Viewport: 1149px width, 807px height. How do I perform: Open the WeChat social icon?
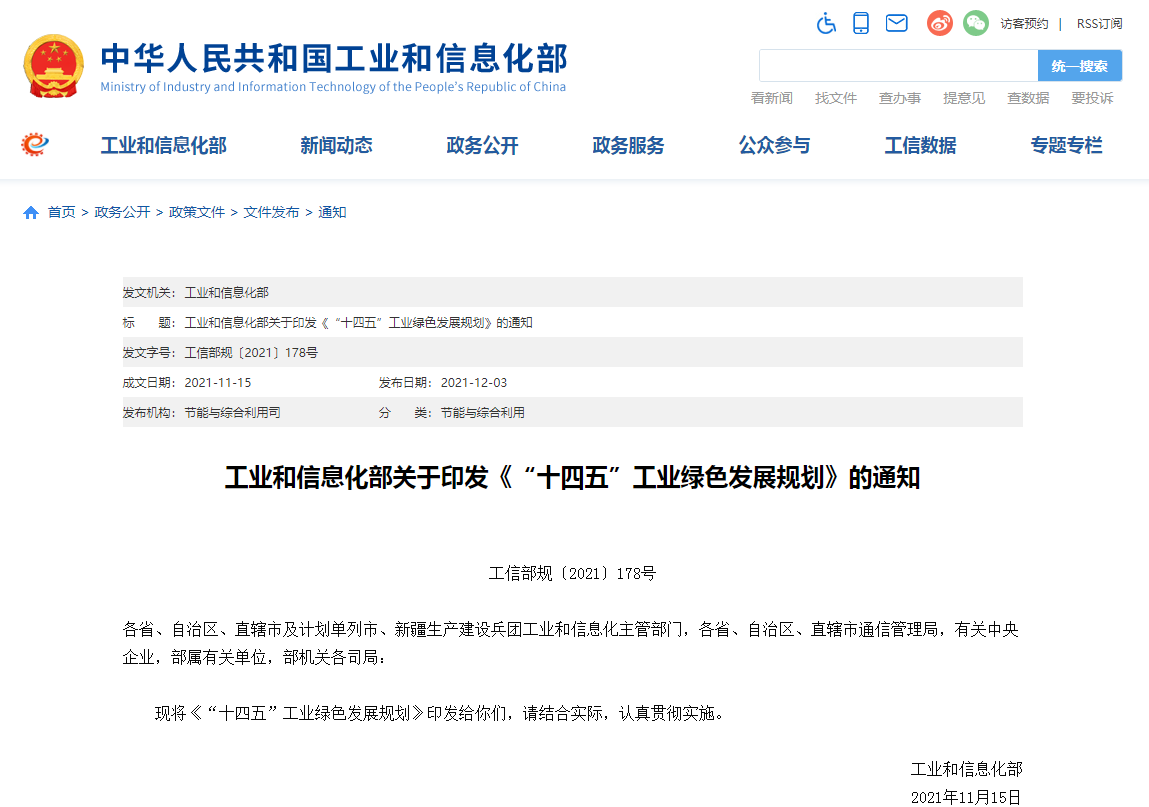point(975,23)
